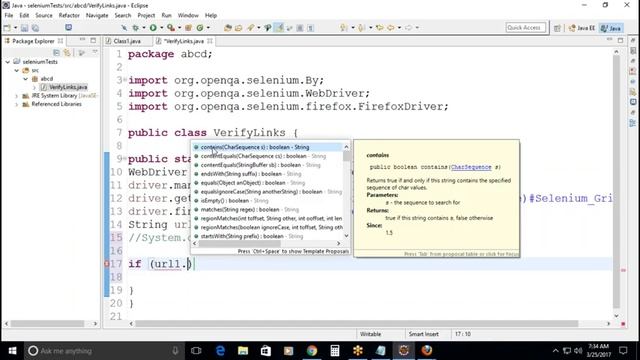Screen dimensions: 640x360
Task: Toggle Mark Occurrences highlighted toolbar button
Action: click(280, 28)
